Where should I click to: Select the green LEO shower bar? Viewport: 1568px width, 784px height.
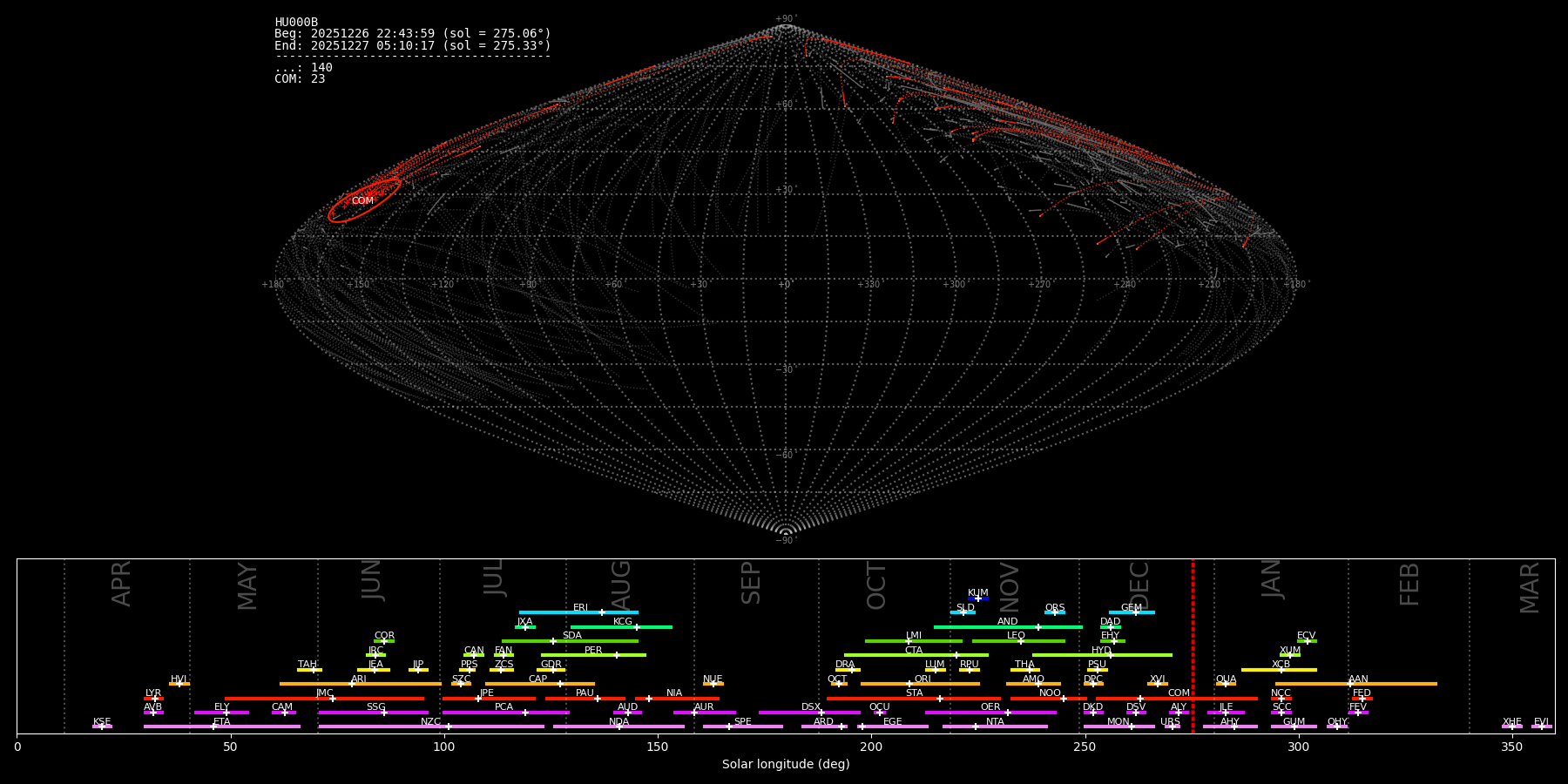pos(1017,641)
